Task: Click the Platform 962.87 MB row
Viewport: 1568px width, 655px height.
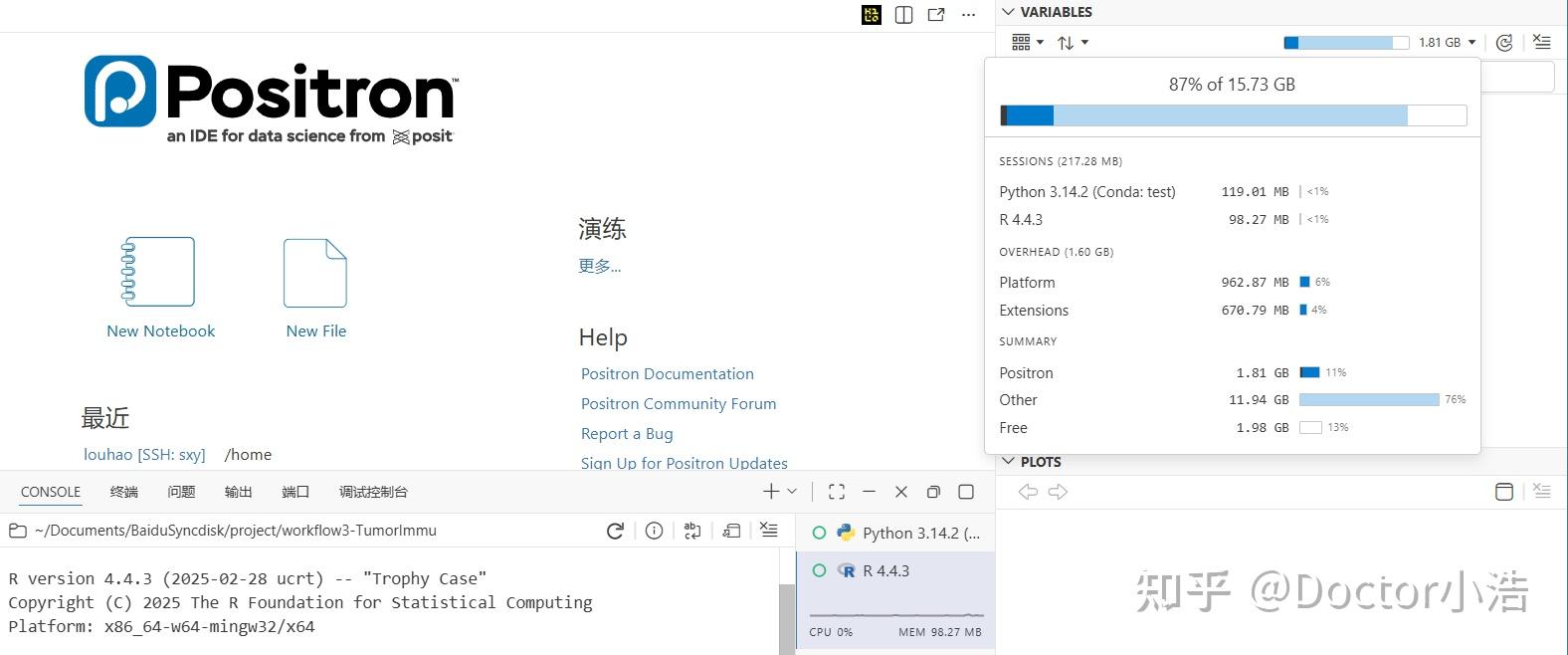Action: click(1233, 282)
